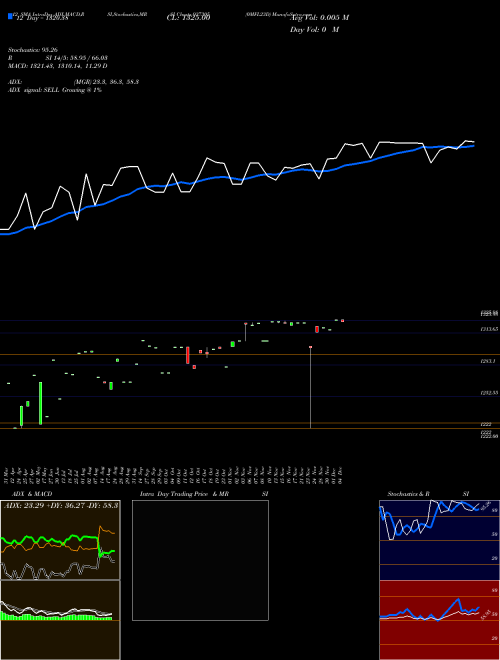The width and height of the screenshot is (500, 660).
Task: Click the 'Stochastics: 93.26' reading
Action: click(x=31, y=50)
